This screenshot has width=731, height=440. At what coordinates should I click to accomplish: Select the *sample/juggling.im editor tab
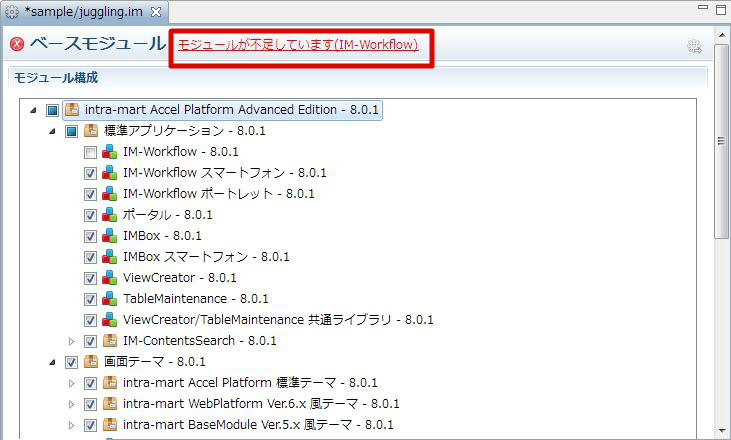pos(84,12)
